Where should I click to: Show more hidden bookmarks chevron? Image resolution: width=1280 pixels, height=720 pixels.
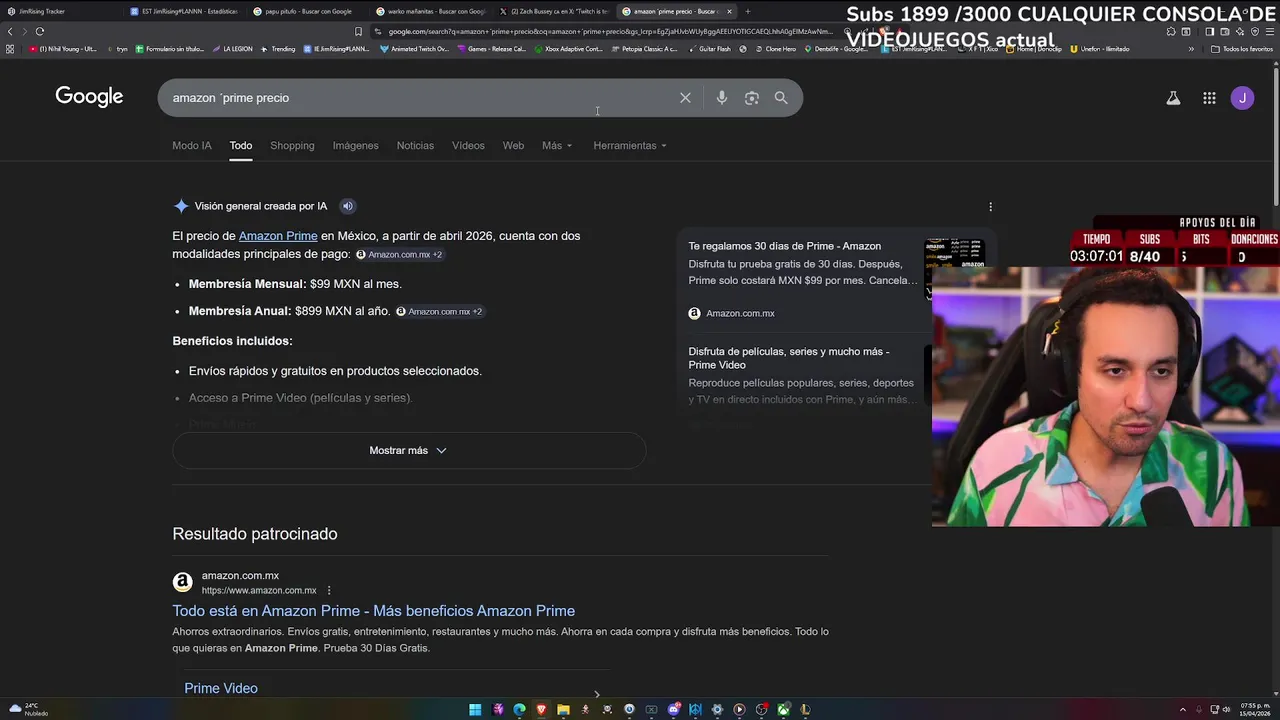point(1190,49)
